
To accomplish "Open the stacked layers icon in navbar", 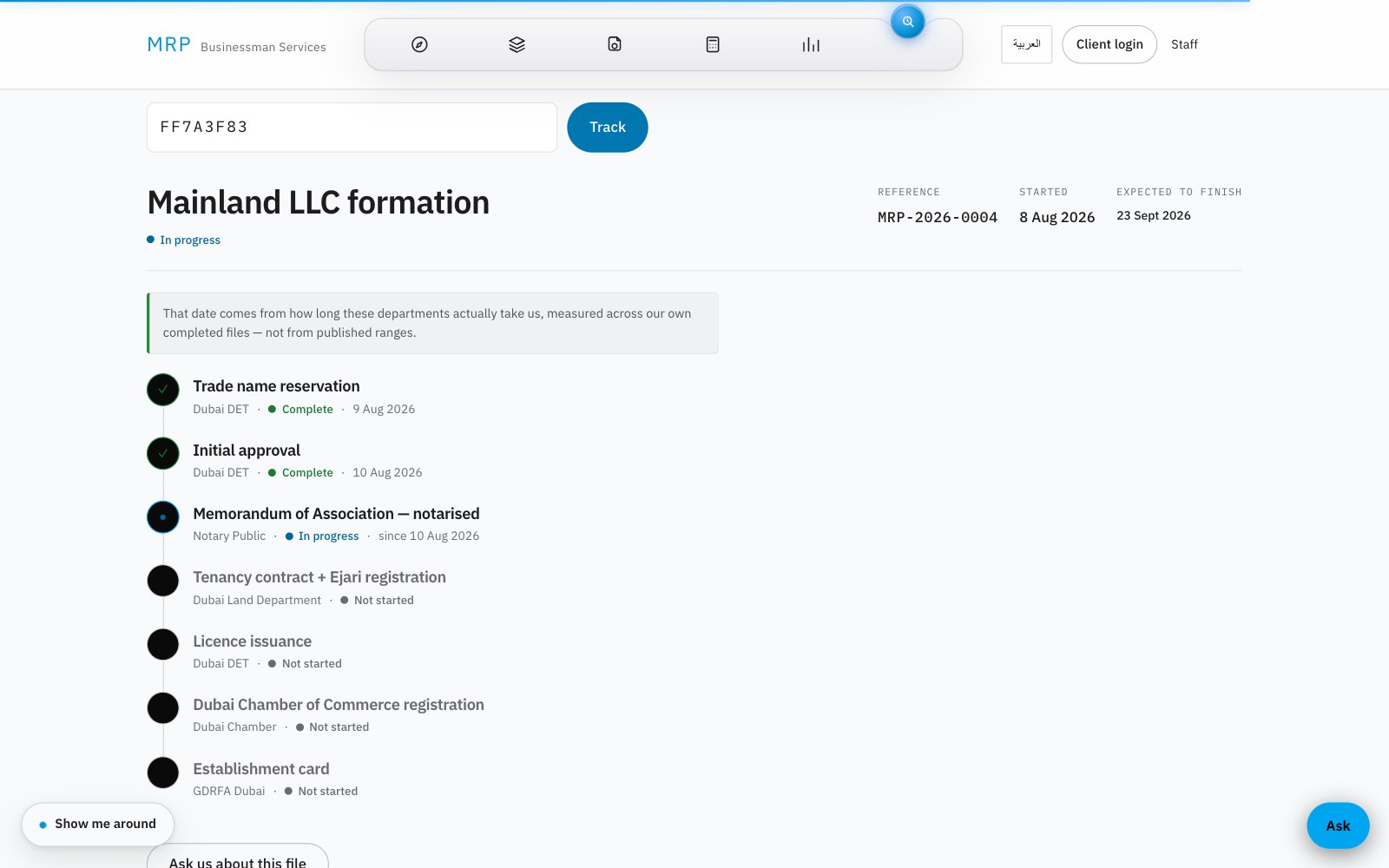I will pyautogui.click(x=517, y=44).
